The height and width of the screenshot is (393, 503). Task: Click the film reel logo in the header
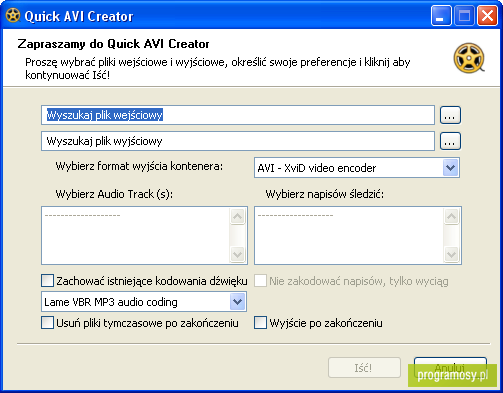click(469, 58)
